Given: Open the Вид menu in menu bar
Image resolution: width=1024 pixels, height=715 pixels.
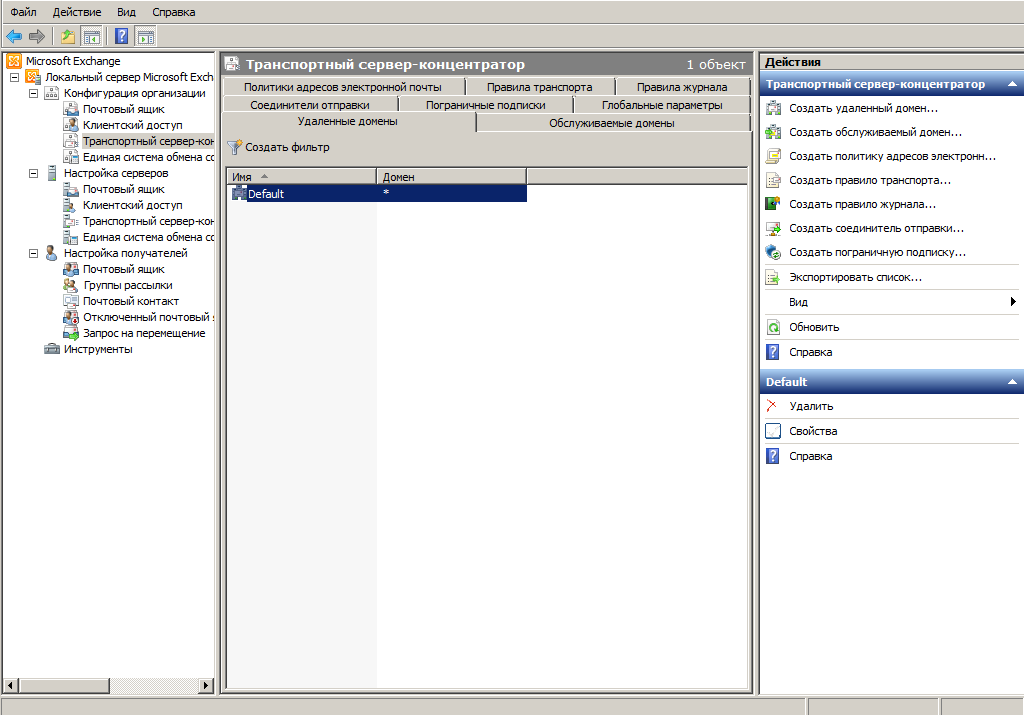Looking at the screenshot, I should point(126,12).
